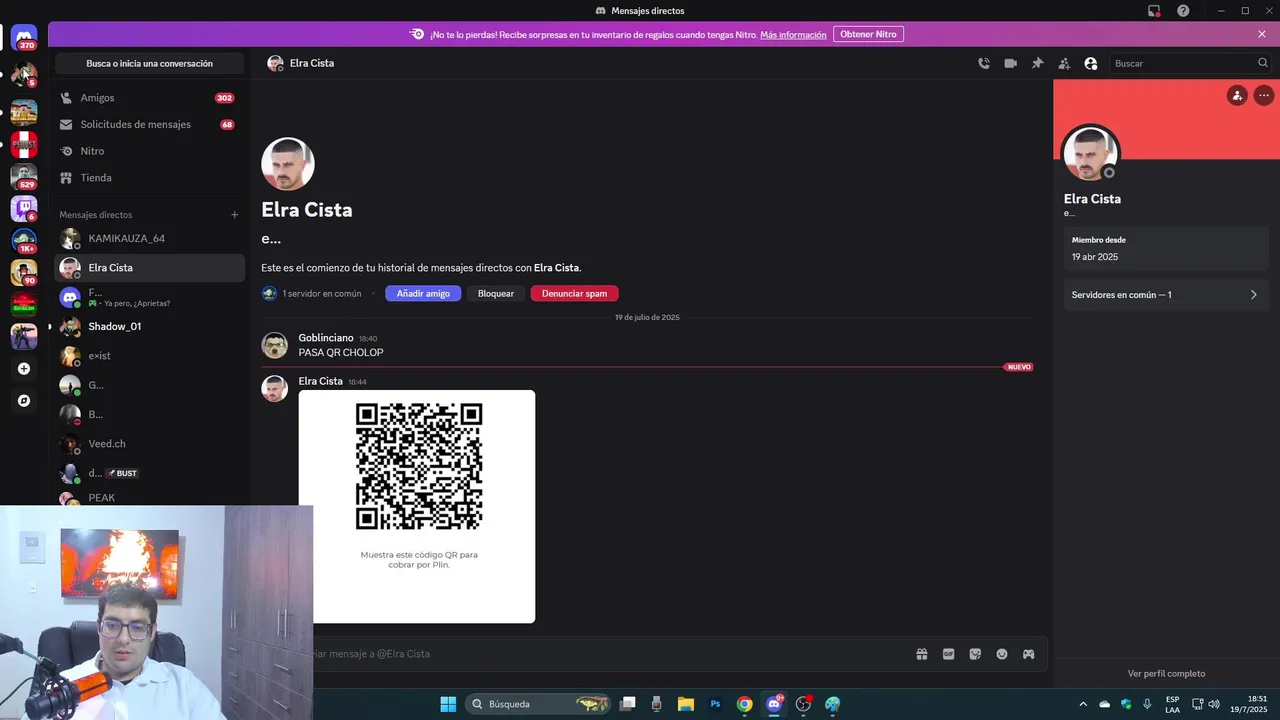Open Chrome from taskbar
The image size is (1280, 720).
coord(744,704)
